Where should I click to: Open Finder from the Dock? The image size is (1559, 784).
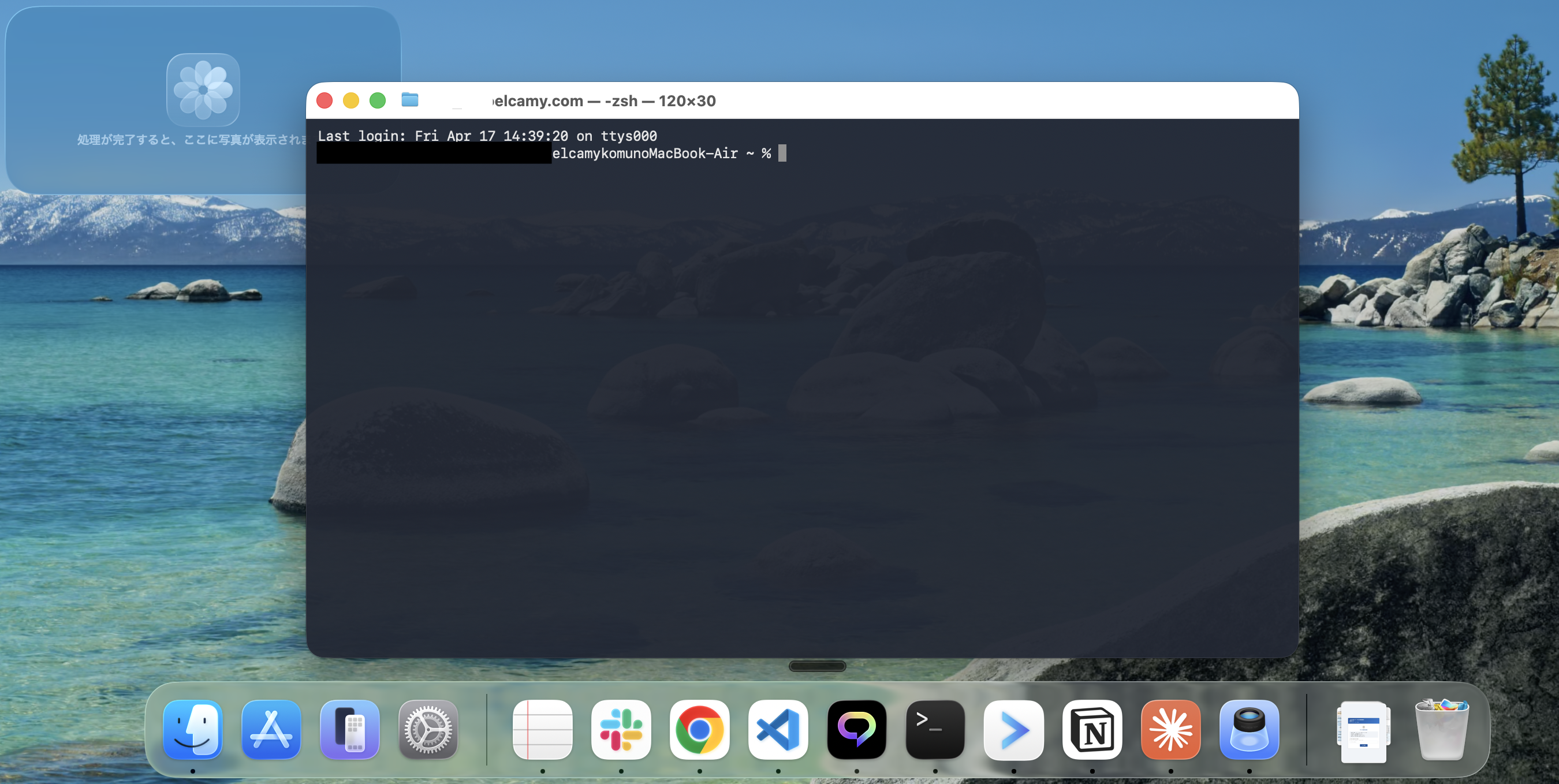coord(192,729)
